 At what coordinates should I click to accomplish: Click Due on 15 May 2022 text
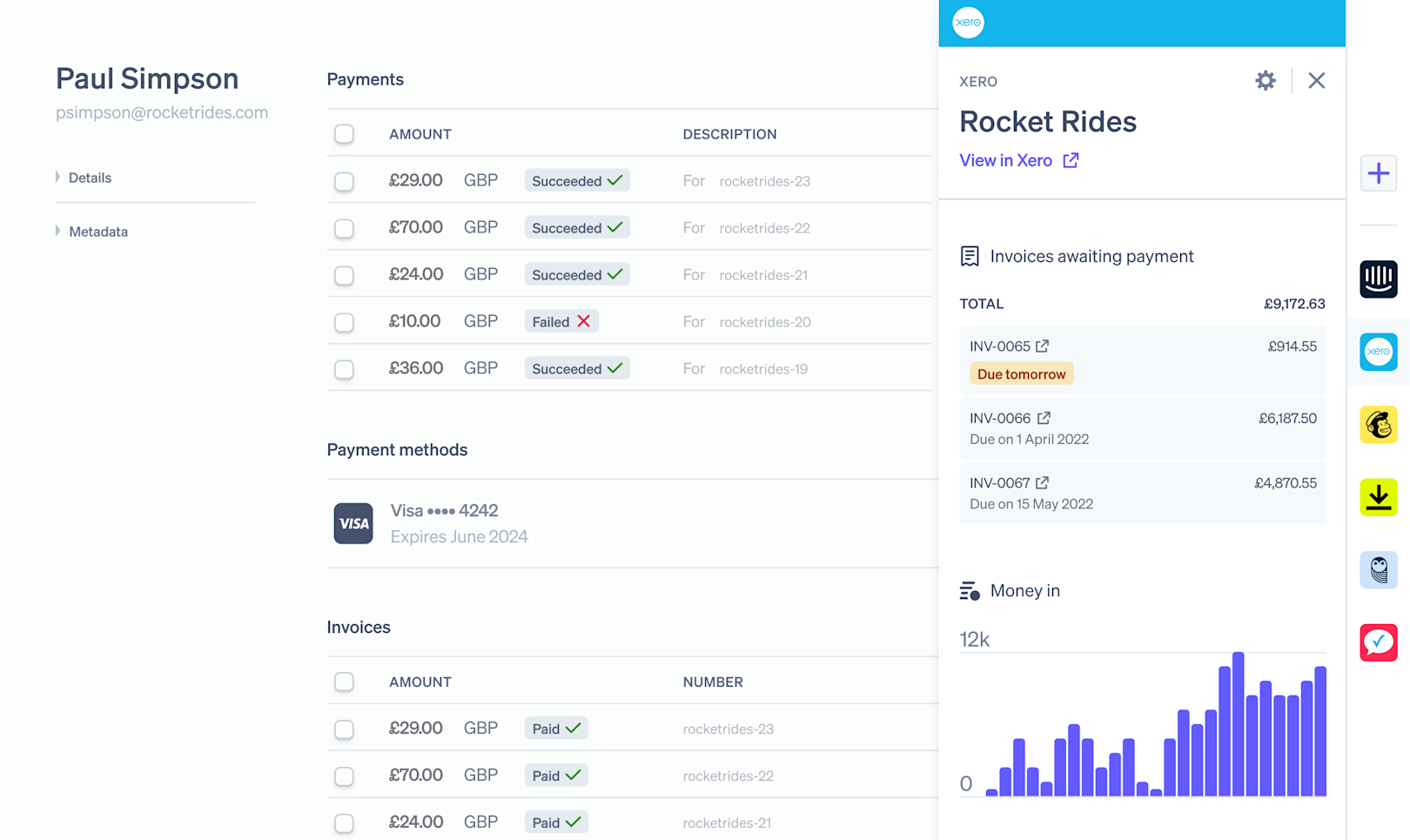tap(1031, 504)
